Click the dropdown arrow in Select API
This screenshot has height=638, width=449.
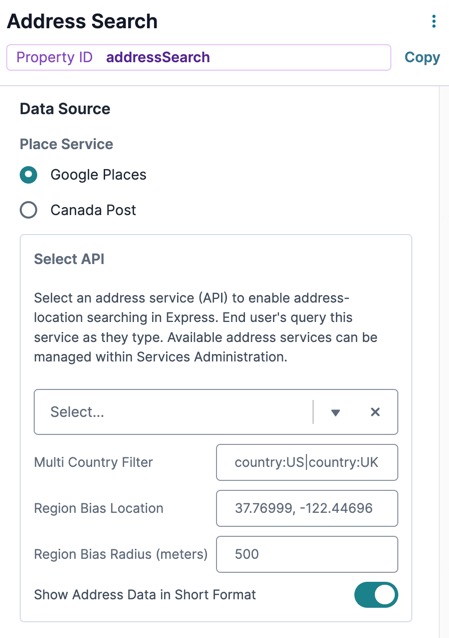point(335,413)
